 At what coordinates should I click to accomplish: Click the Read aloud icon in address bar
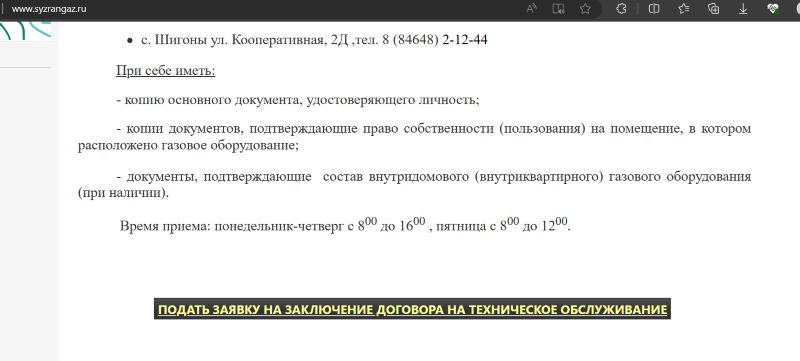click(531, 9)
